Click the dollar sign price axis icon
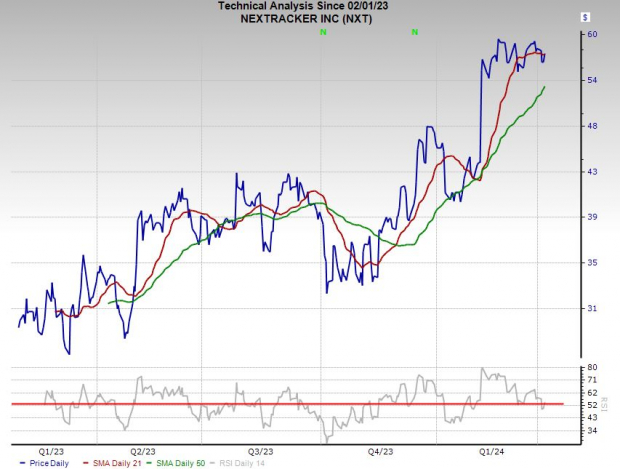 (x=585, y=17)
